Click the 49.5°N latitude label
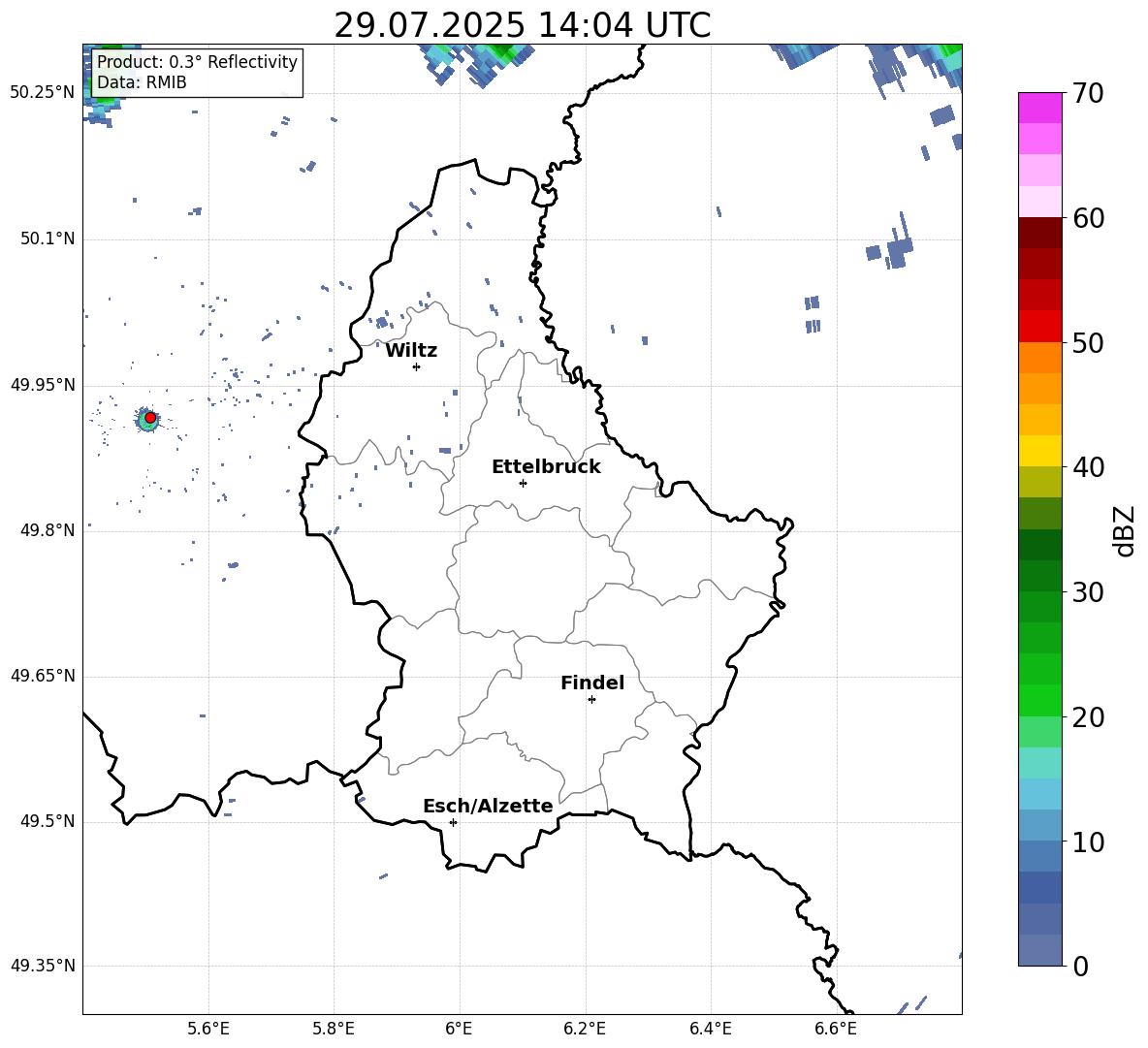This screenshot has width=1148, height=1048. (x=47, y=821)
